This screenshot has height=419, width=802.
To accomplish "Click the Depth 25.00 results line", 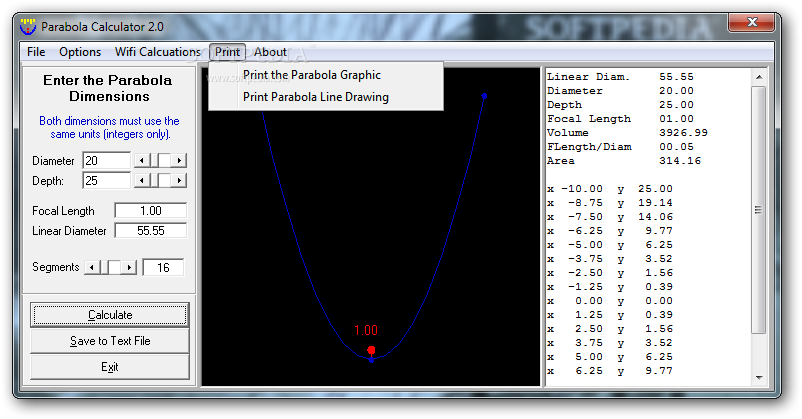I will tap(620, 105).
